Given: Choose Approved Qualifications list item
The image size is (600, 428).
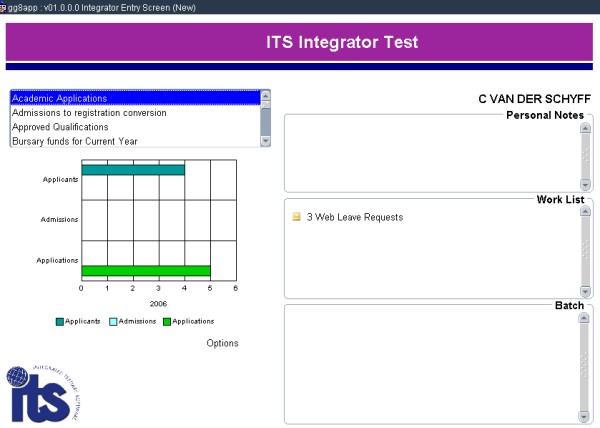Looking at the screenshot, I should (135, 127).
